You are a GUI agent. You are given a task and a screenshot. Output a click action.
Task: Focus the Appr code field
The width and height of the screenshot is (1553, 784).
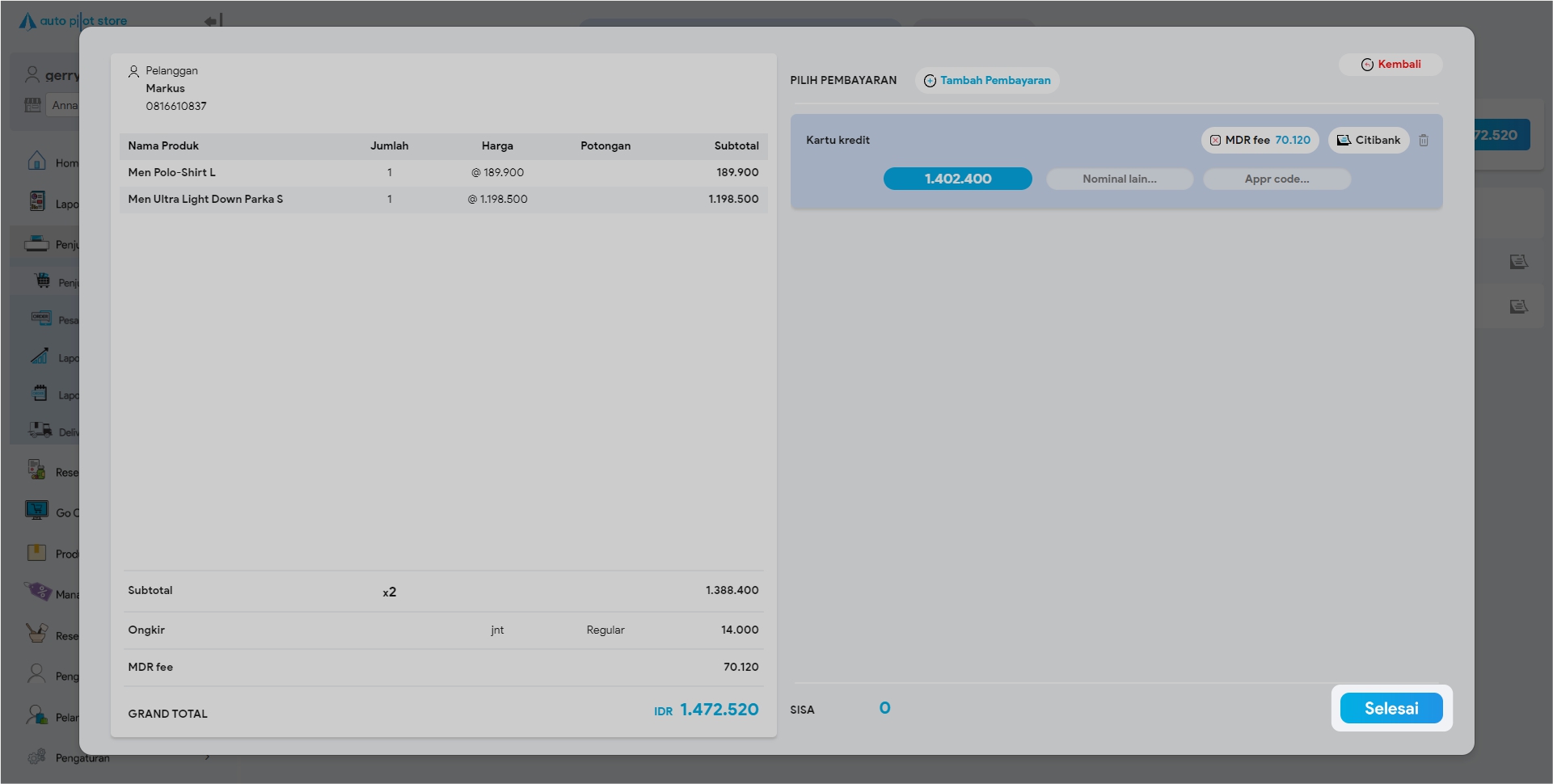coord(1276,179)
